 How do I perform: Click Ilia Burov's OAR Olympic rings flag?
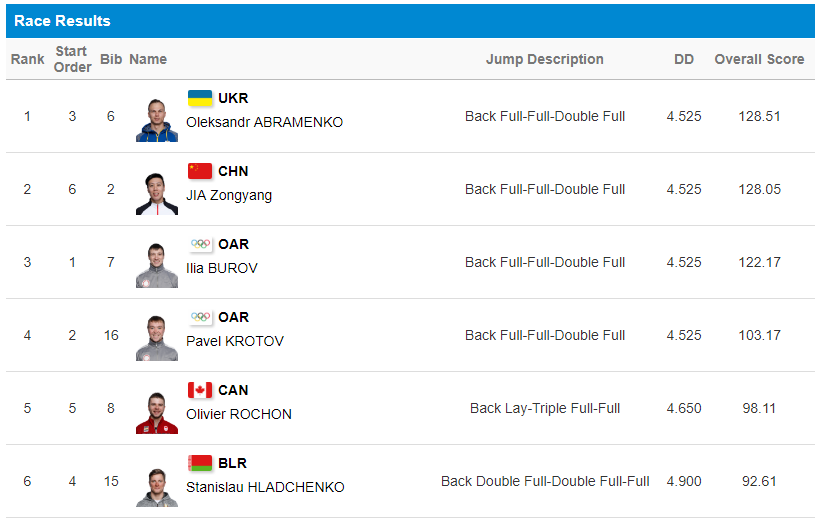pos(200,244)
